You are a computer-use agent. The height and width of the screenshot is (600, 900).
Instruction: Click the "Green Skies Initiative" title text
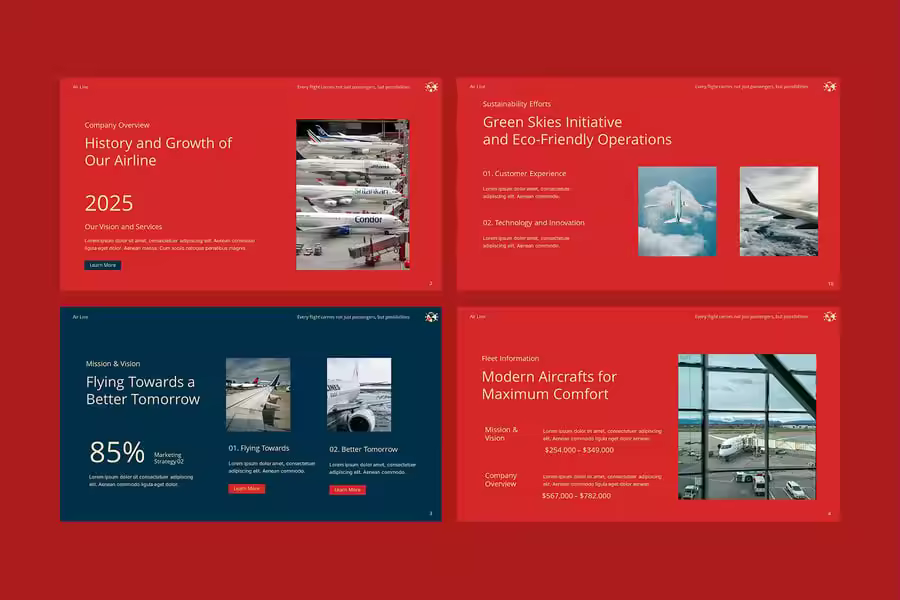552,123
